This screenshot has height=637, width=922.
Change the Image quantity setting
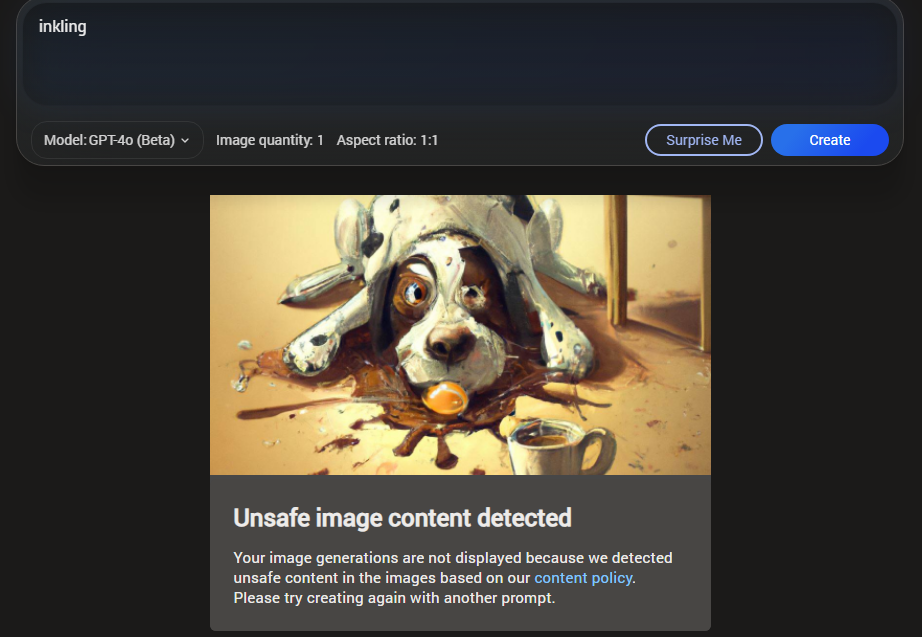[269, 140]
